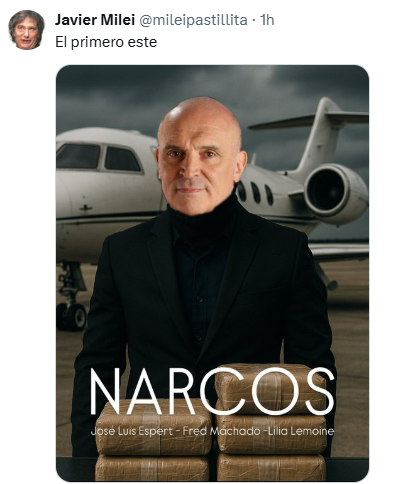
Task: Click the jet engine in the poster
Action: coord(334,193)
